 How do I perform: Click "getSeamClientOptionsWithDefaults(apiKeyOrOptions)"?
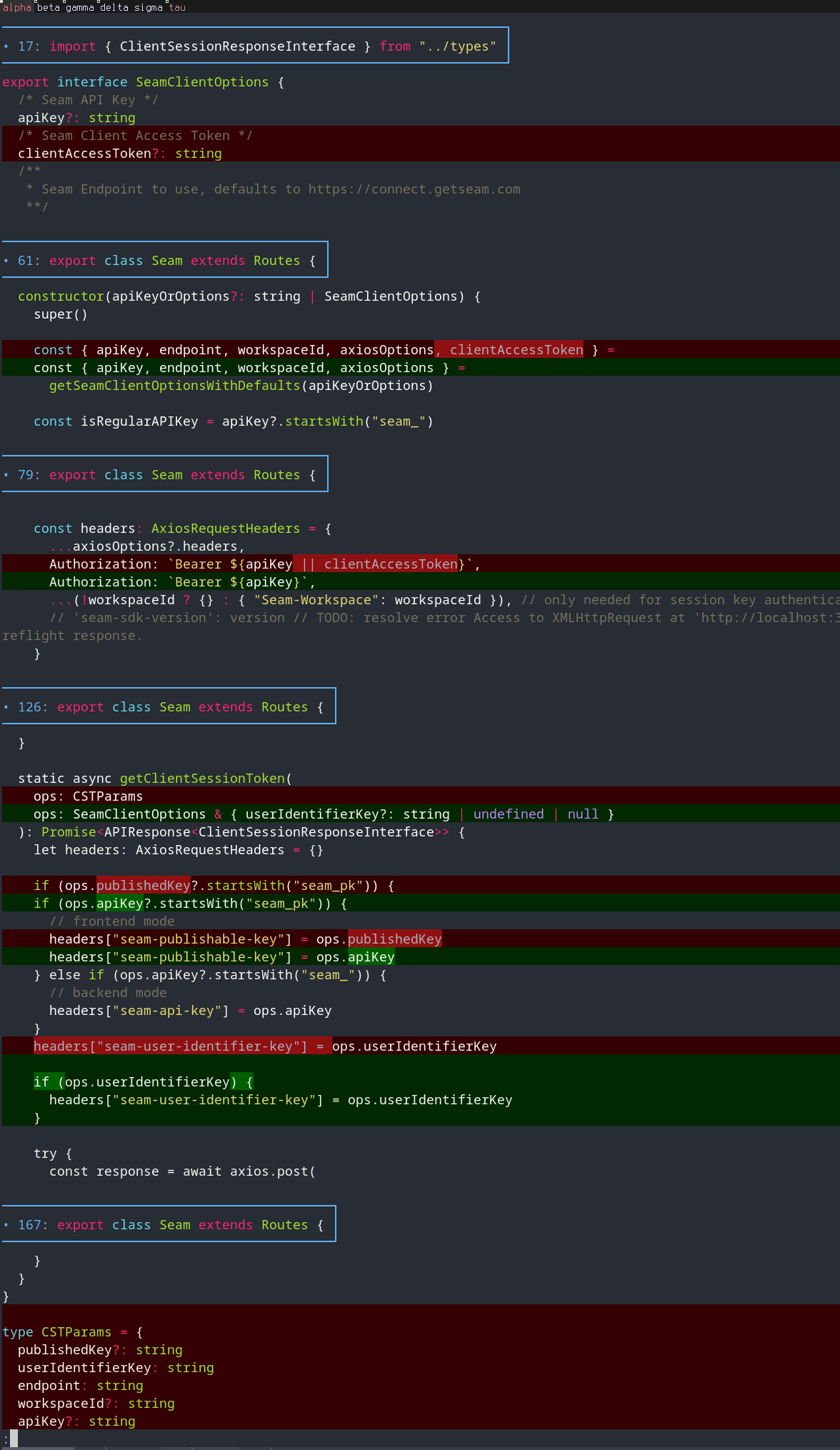(241, 386)
